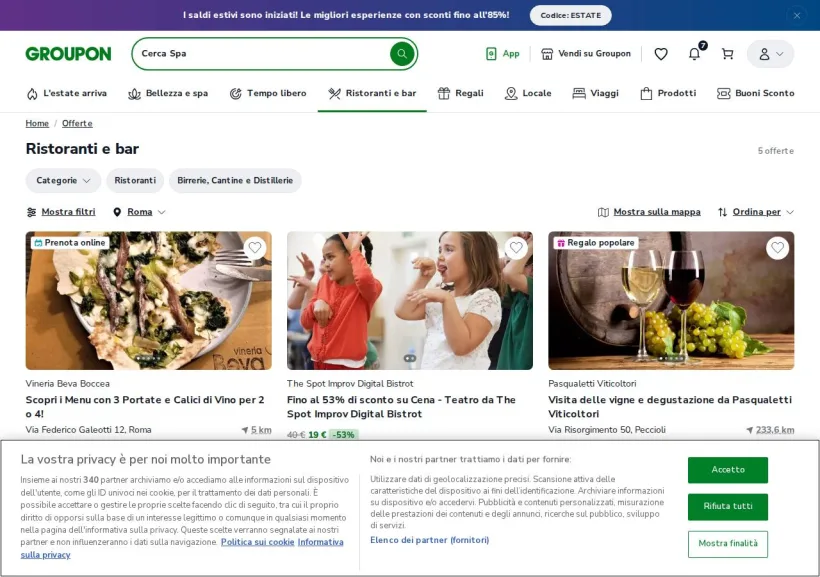Open Tempo libero category

(268, 93)
